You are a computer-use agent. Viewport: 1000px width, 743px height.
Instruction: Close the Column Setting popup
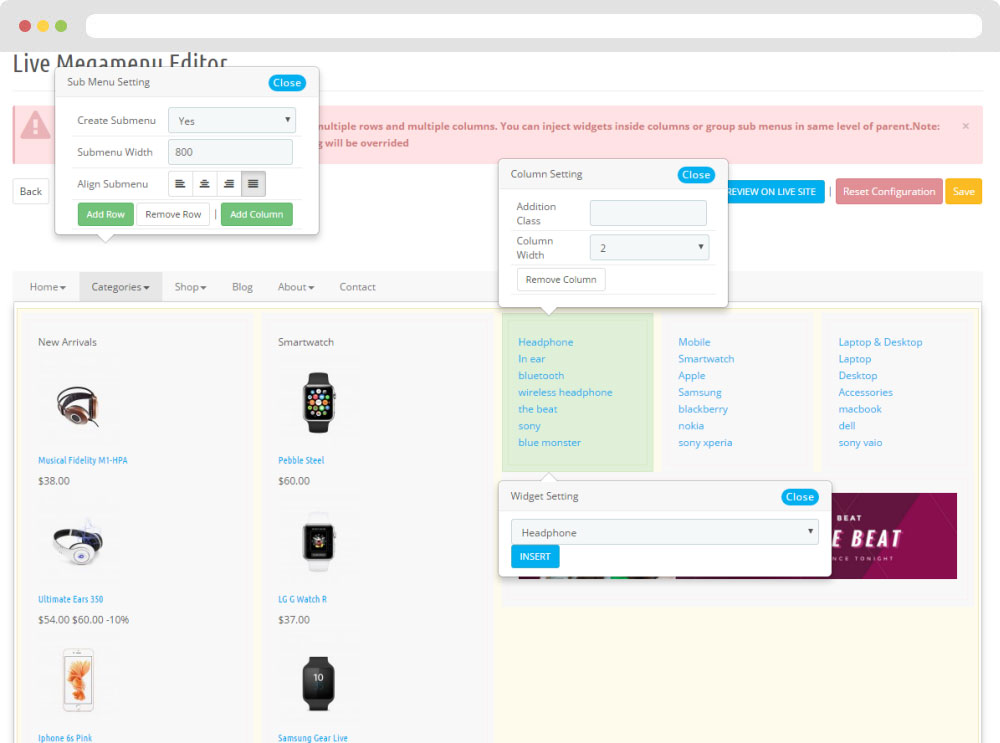click(696, 175)
